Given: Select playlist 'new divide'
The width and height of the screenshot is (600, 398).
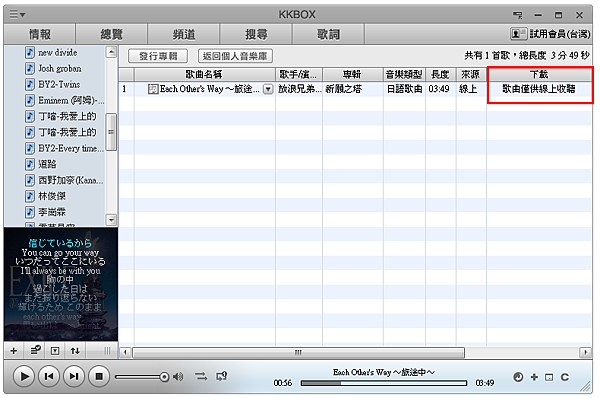Looking at the screenshot, I should point(57,52).
